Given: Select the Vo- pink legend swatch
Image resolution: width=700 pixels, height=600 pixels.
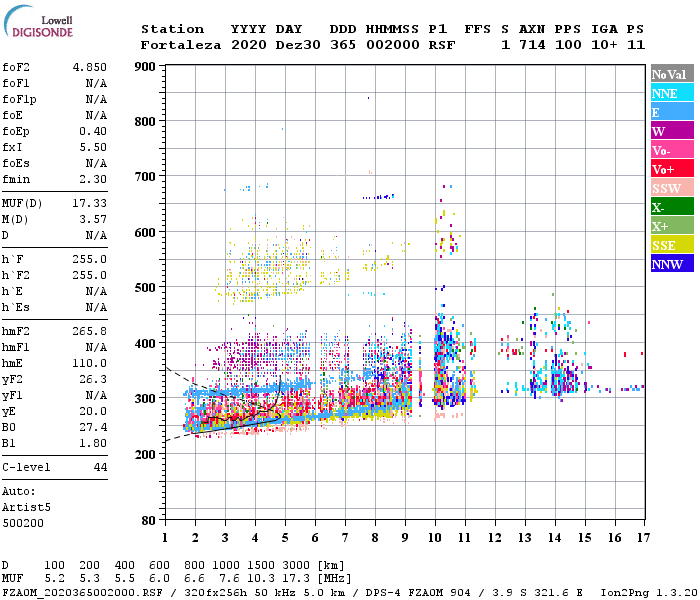Looking at the screenshot, I should (x=672, y=150).
